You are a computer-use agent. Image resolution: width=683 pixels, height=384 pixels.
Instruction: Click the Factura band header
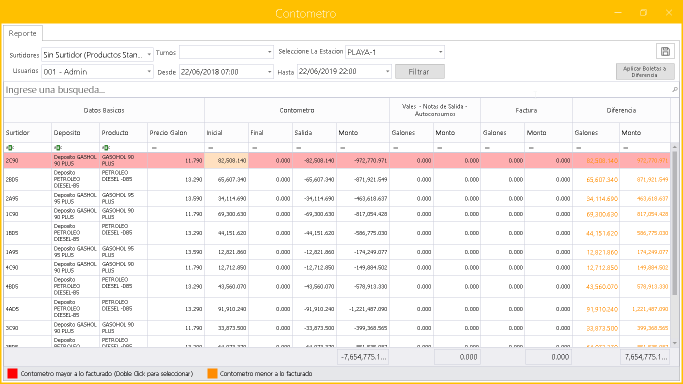tap(526, 111)
